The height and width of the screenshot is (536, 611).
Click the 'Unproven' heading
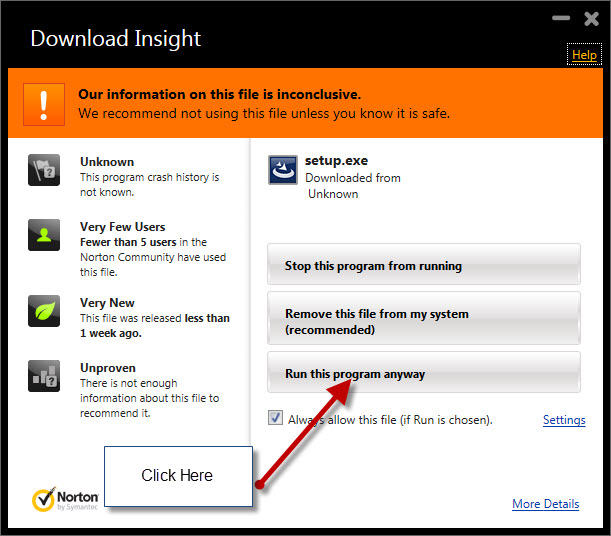108,368
